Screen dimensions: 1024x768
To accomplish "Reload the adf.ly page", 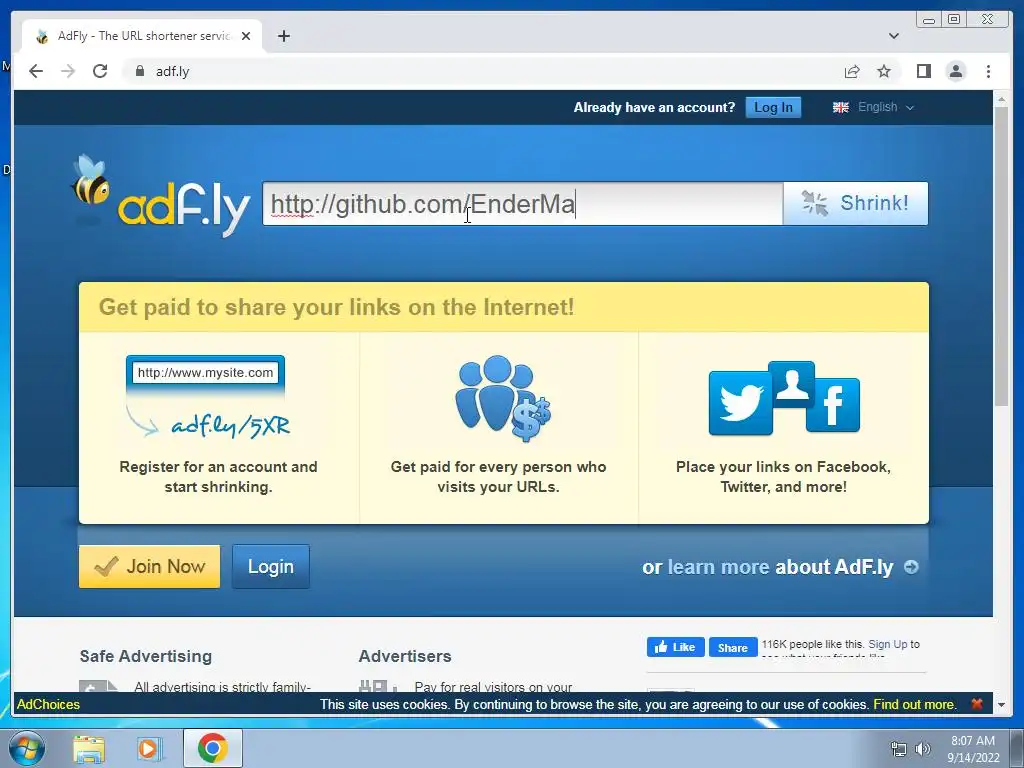I will [100, 71].
